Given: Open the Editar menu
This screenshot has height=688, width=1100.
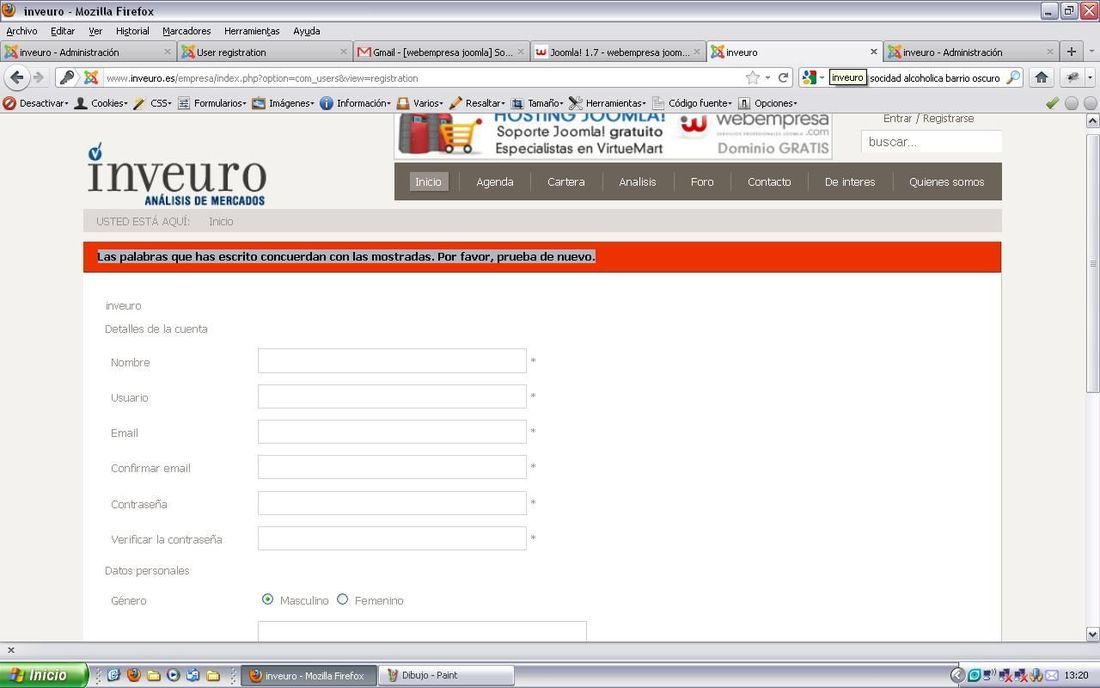Looking at the screenshot, I should click(62, 31).
